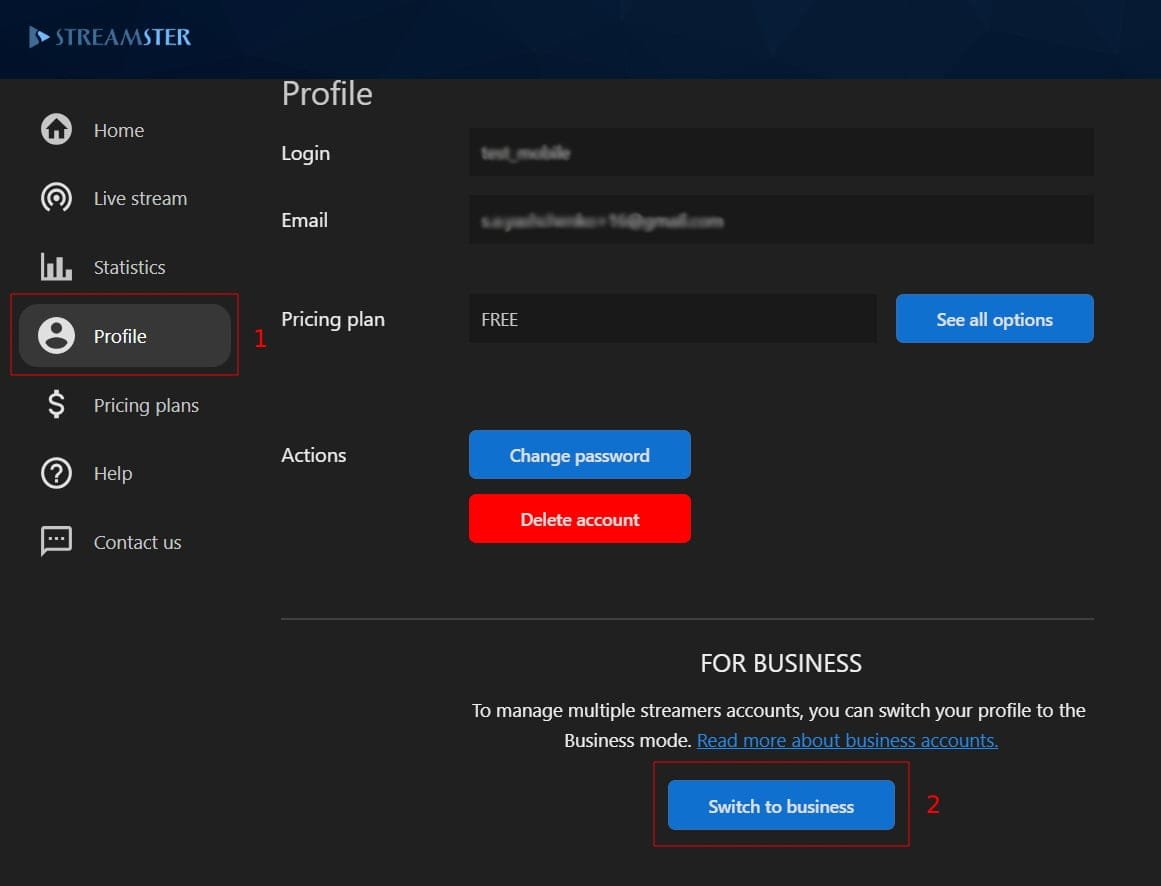Click the Home house icon
The image size is (1161, 886).
[56, 130]
